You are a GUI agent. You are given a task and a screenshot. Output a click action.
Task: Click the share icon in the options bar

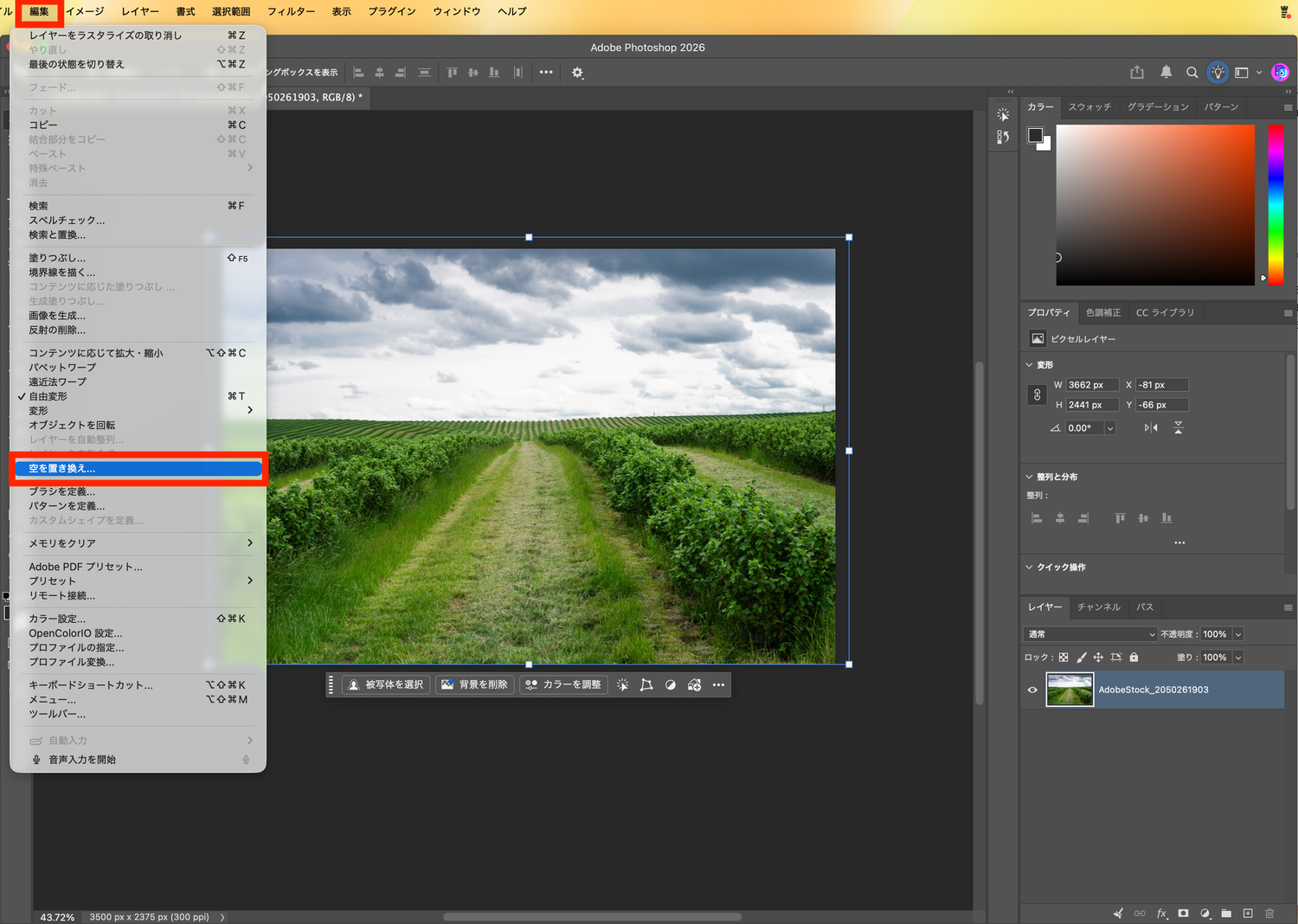coord(1137,73)
